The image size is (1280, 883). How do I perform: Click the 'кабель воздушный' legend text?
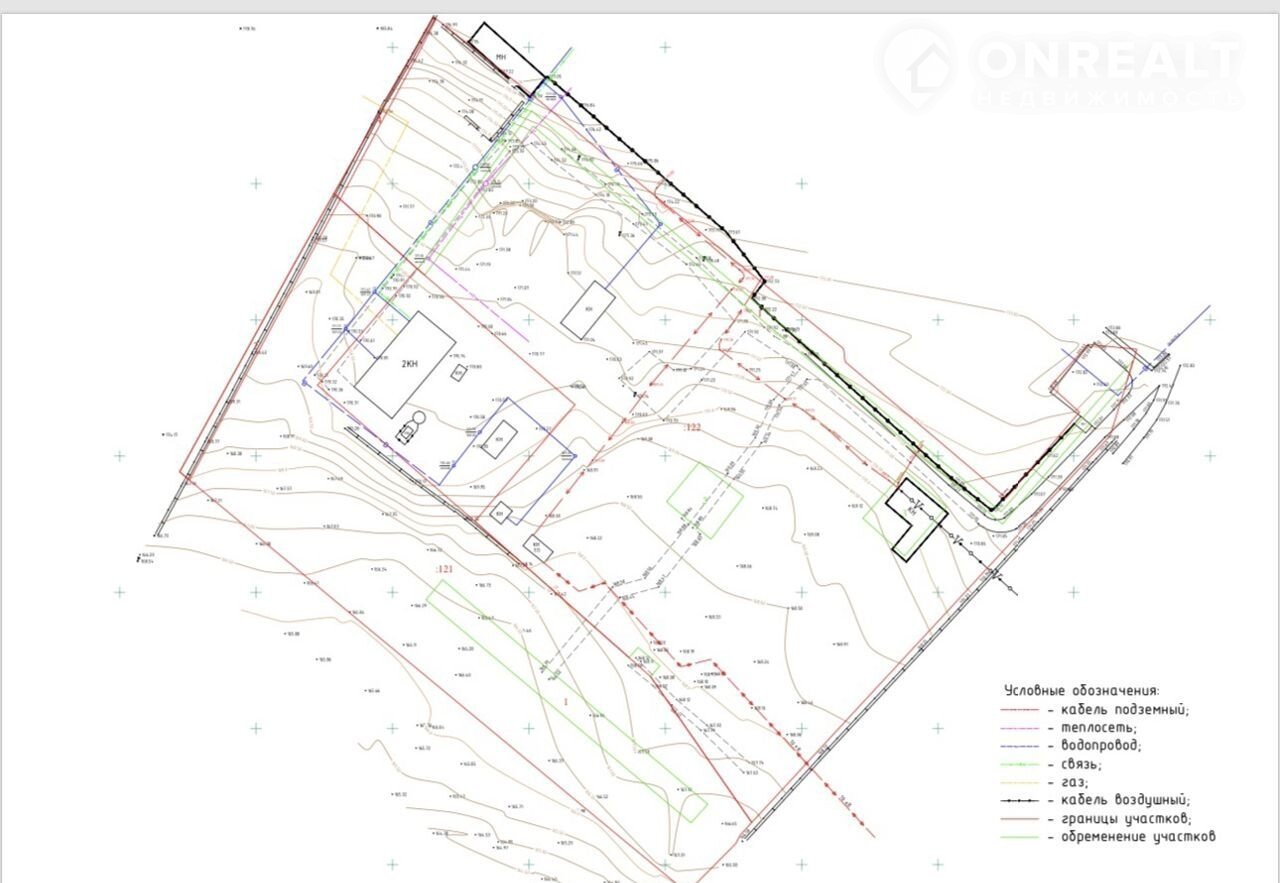tap(1123, 800)
